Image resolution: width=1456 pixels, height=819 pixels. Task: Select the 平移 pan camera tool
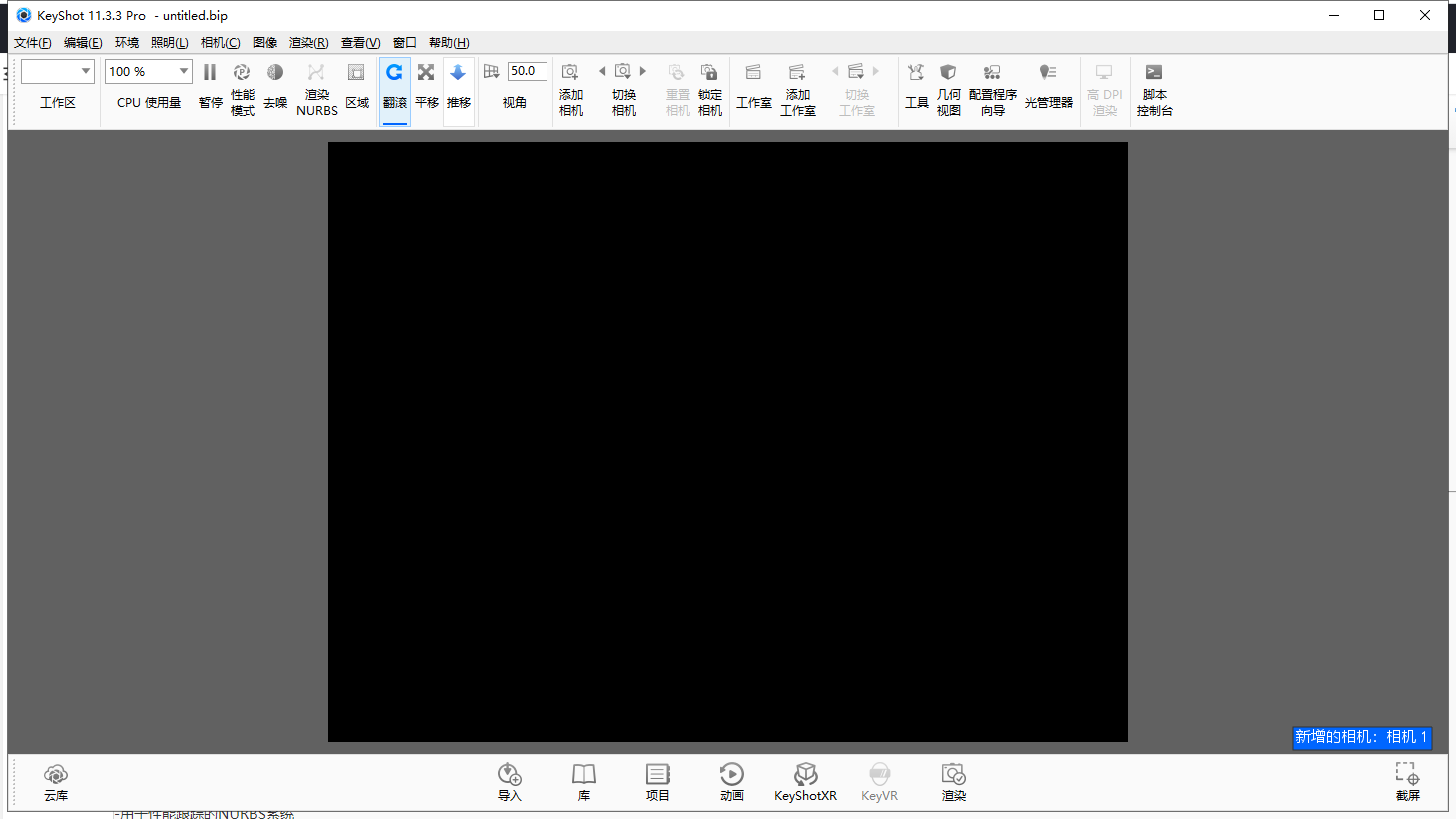tap(427, 90)
